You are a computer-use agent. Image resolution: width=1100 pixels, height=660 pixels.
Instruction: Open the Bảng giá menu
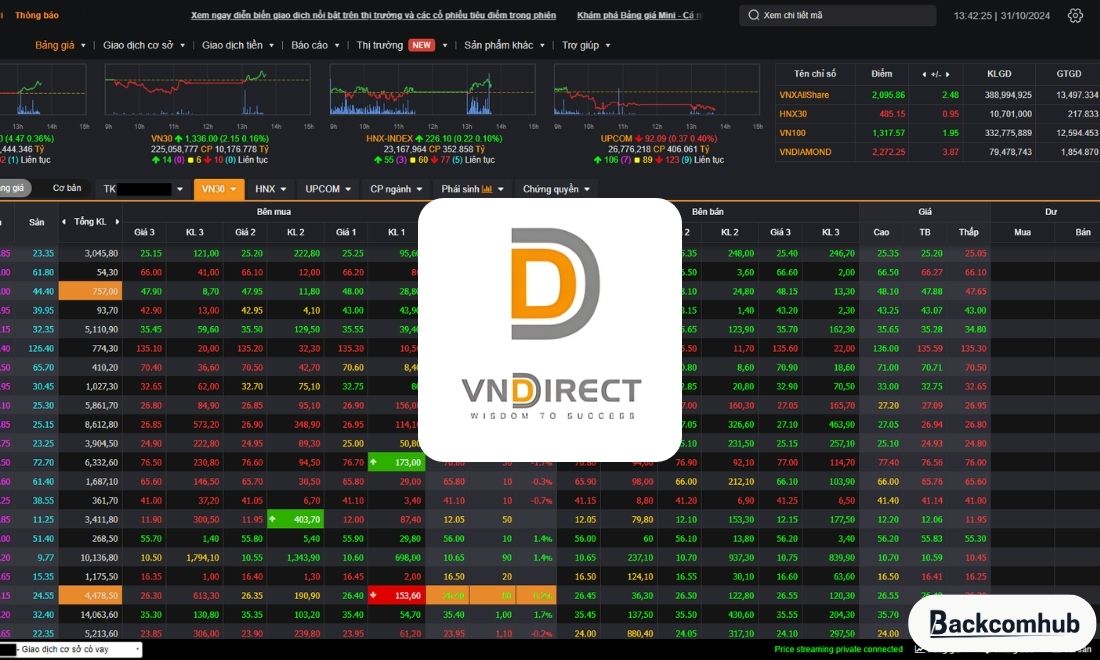[60, 45]
